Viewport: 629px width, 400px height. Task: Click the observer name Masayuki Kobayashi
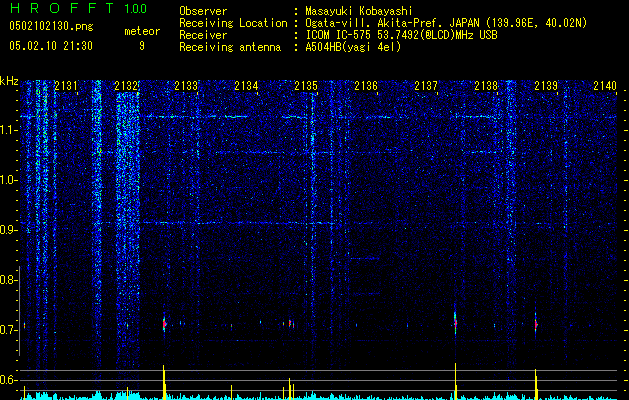(x=359, y=11)
